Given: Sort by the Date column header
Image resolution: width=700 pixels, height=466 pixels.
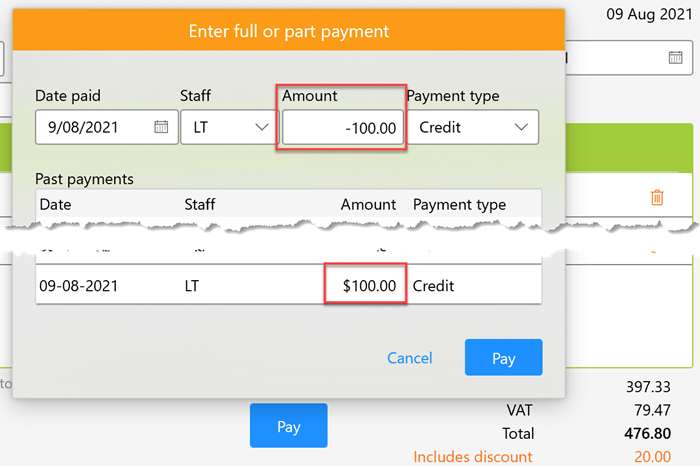Looking at the screenshot, I should coord(55,204).
